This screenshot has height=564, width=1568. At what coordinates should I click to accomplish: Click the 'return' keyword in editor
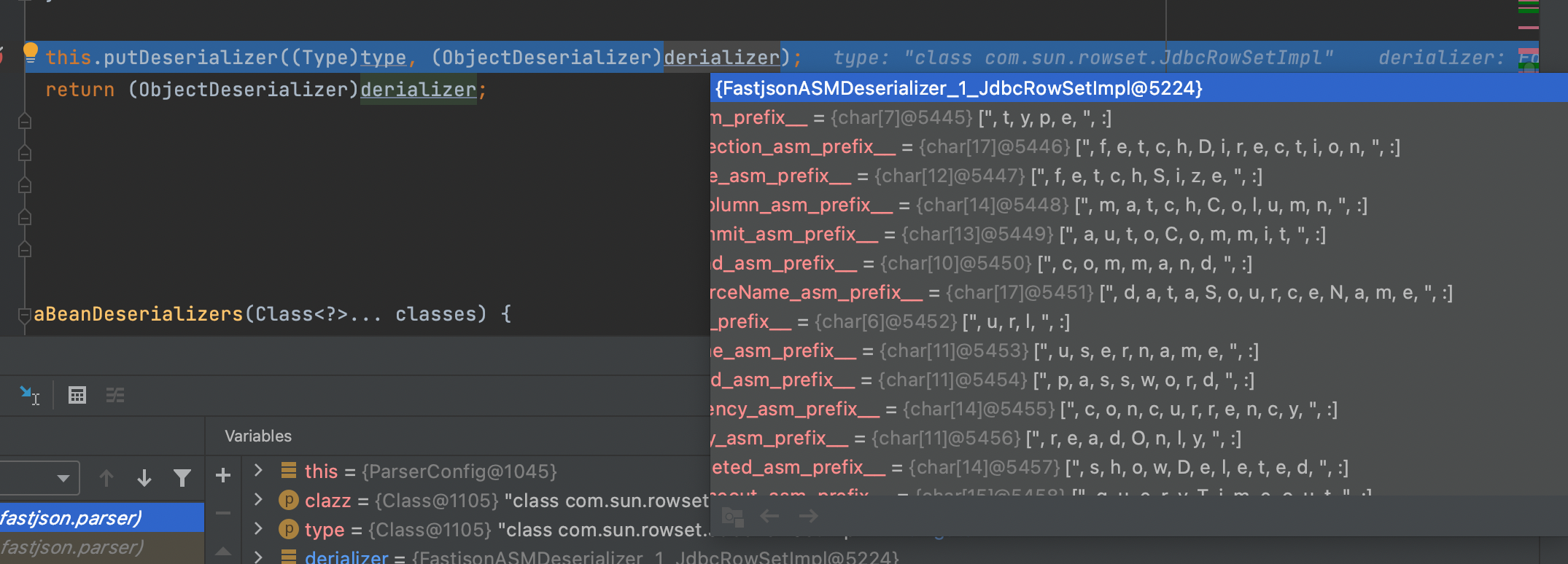pos(80,90)
